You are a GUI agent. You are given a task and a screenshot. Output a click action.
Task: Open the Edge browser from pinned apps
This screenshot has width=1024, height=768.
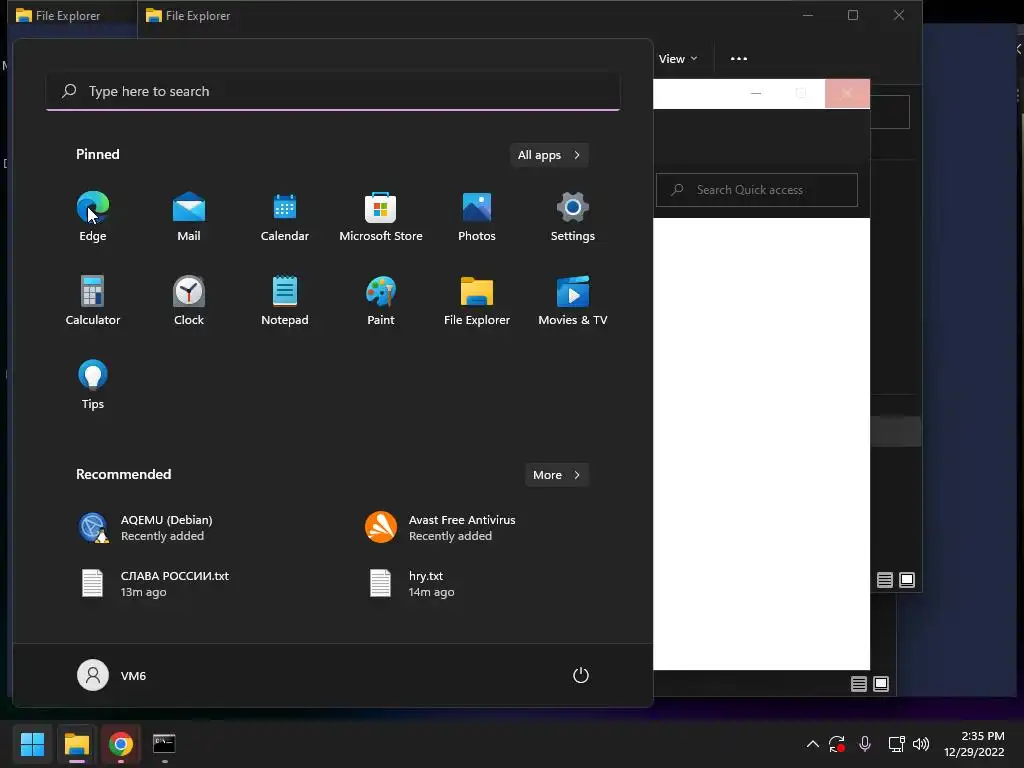click(93, 217)
